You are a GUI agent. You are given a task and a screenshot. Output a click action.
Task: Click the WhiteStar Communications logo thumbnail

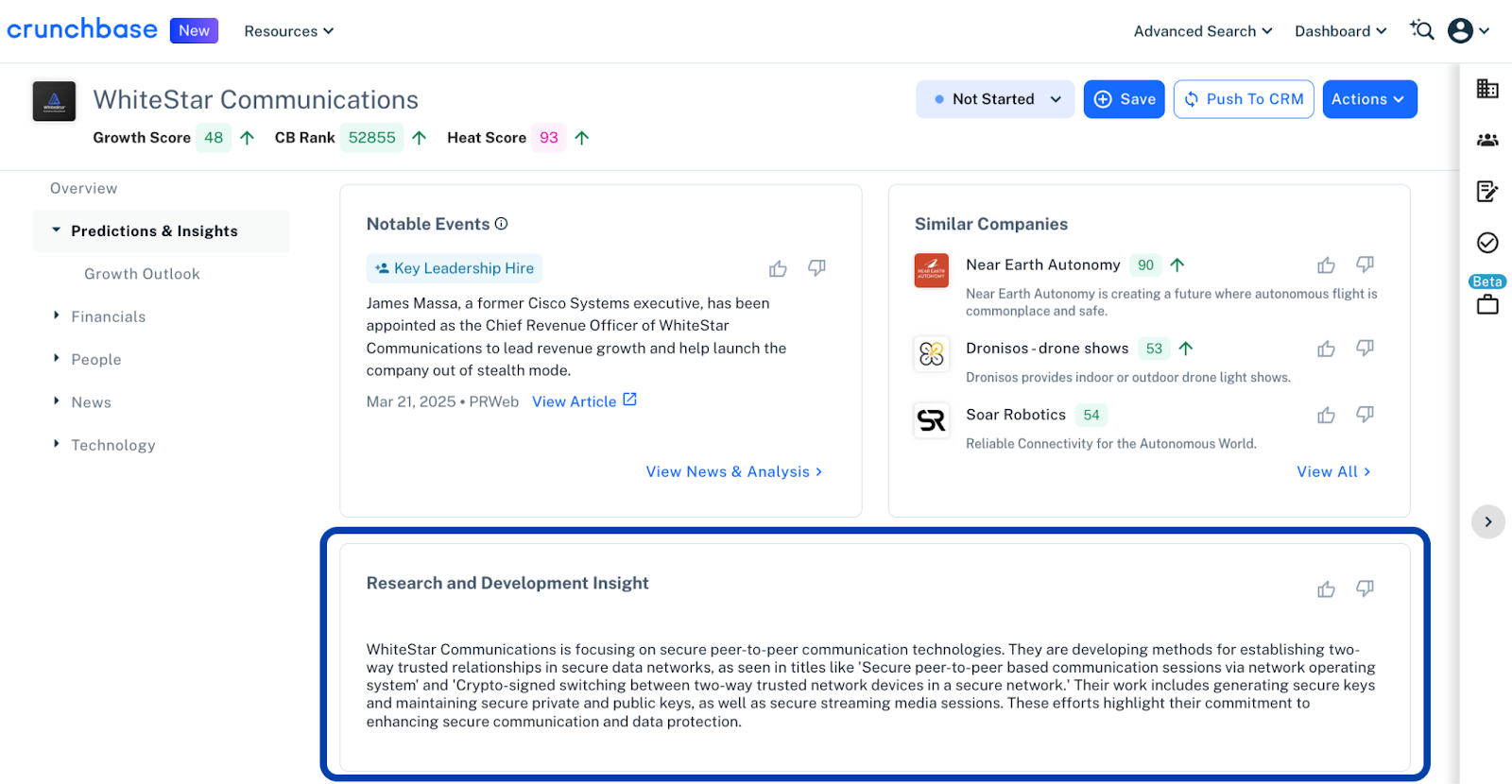[54, 101]
